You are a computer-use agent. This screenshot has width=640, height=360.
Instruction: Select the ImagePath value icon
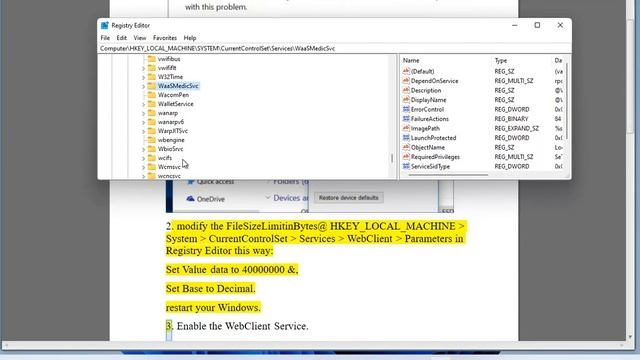406,128
